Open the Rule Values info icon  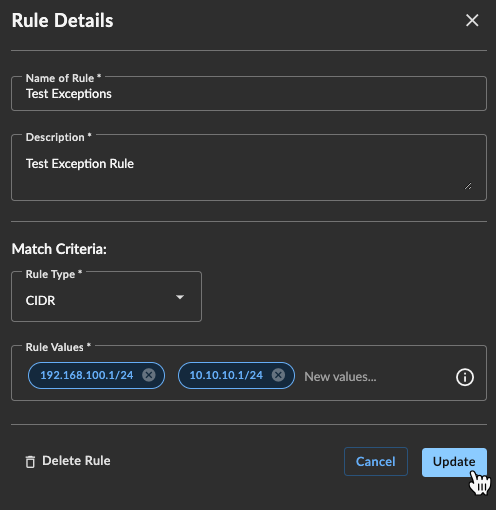point(465,377)
